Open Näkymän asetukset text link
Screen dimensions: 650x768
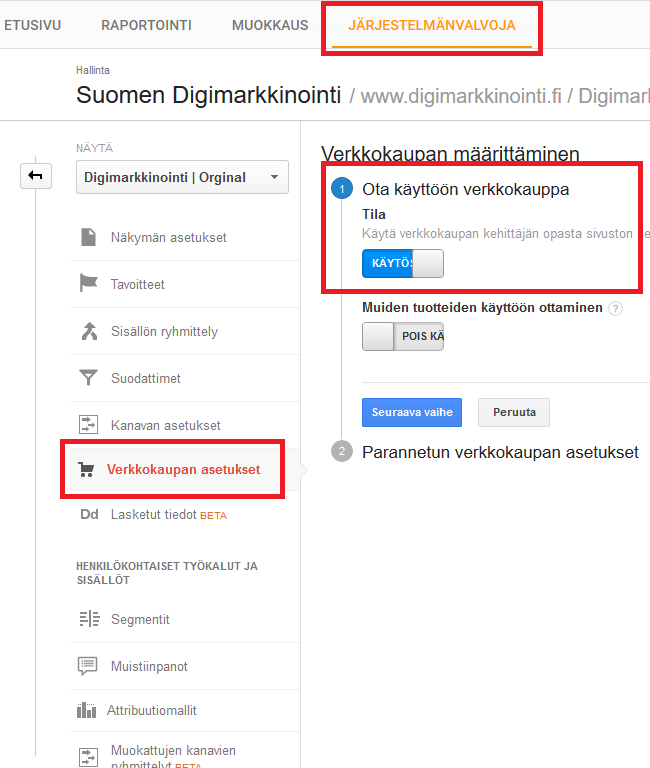point(169,238)
